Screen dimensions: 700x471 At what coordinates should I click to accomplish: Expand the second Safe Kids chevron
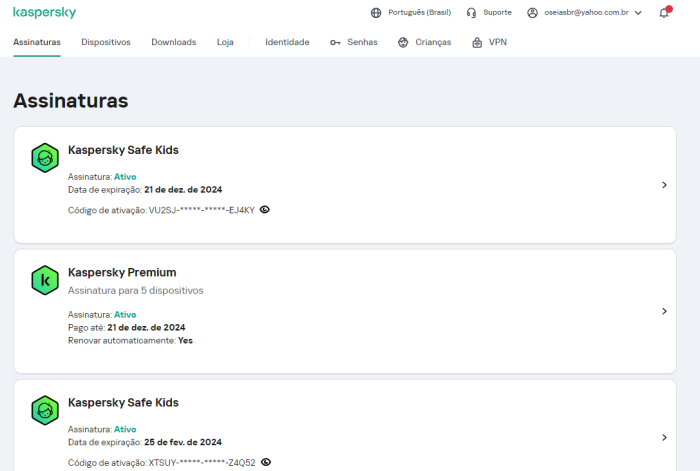pyautogui.click(x=664, y=437)
